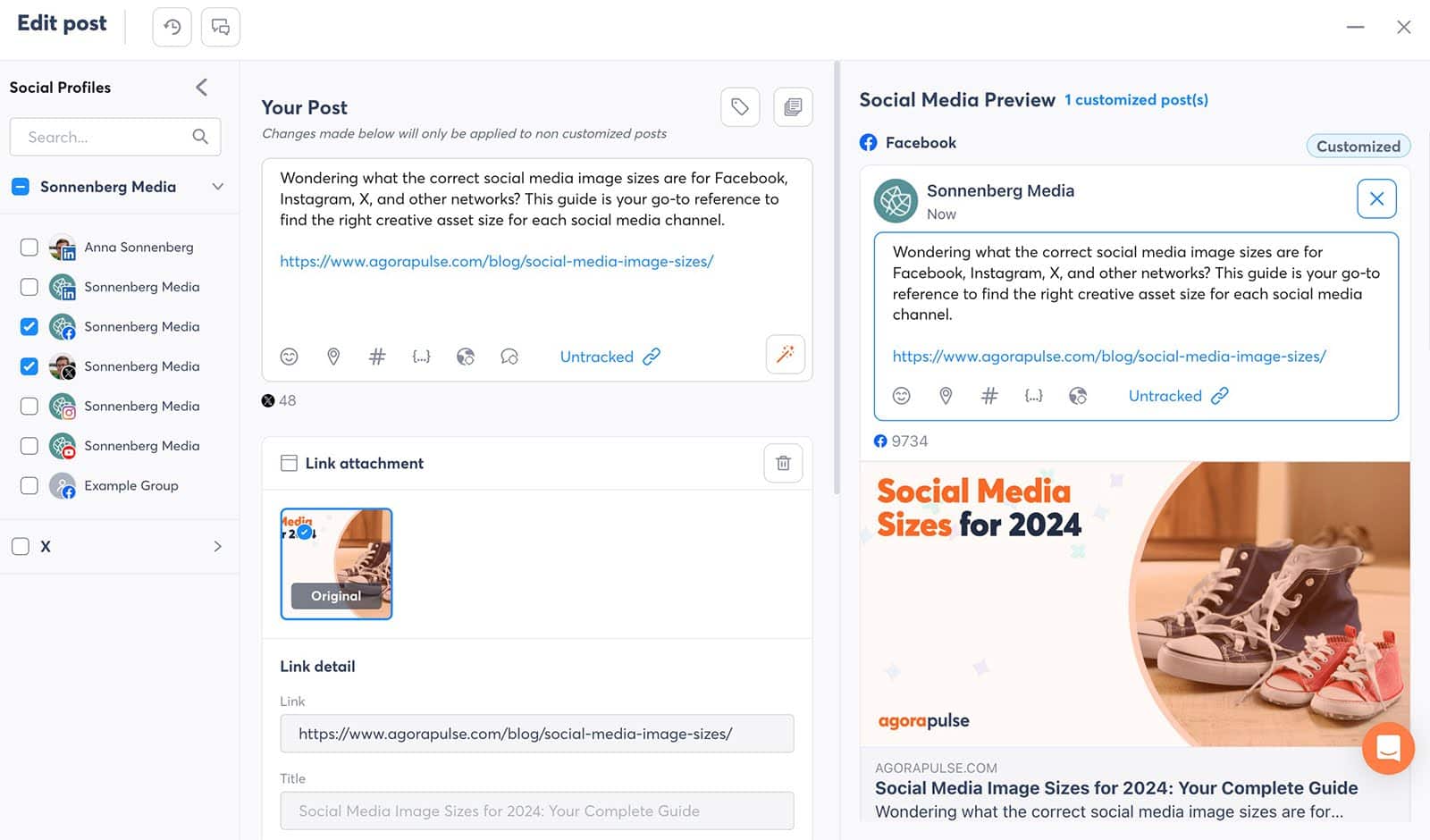Viewport: 1430px width, 840px height.
Task: Open the AI writing assistant magic wand
Action: point(785,355)
